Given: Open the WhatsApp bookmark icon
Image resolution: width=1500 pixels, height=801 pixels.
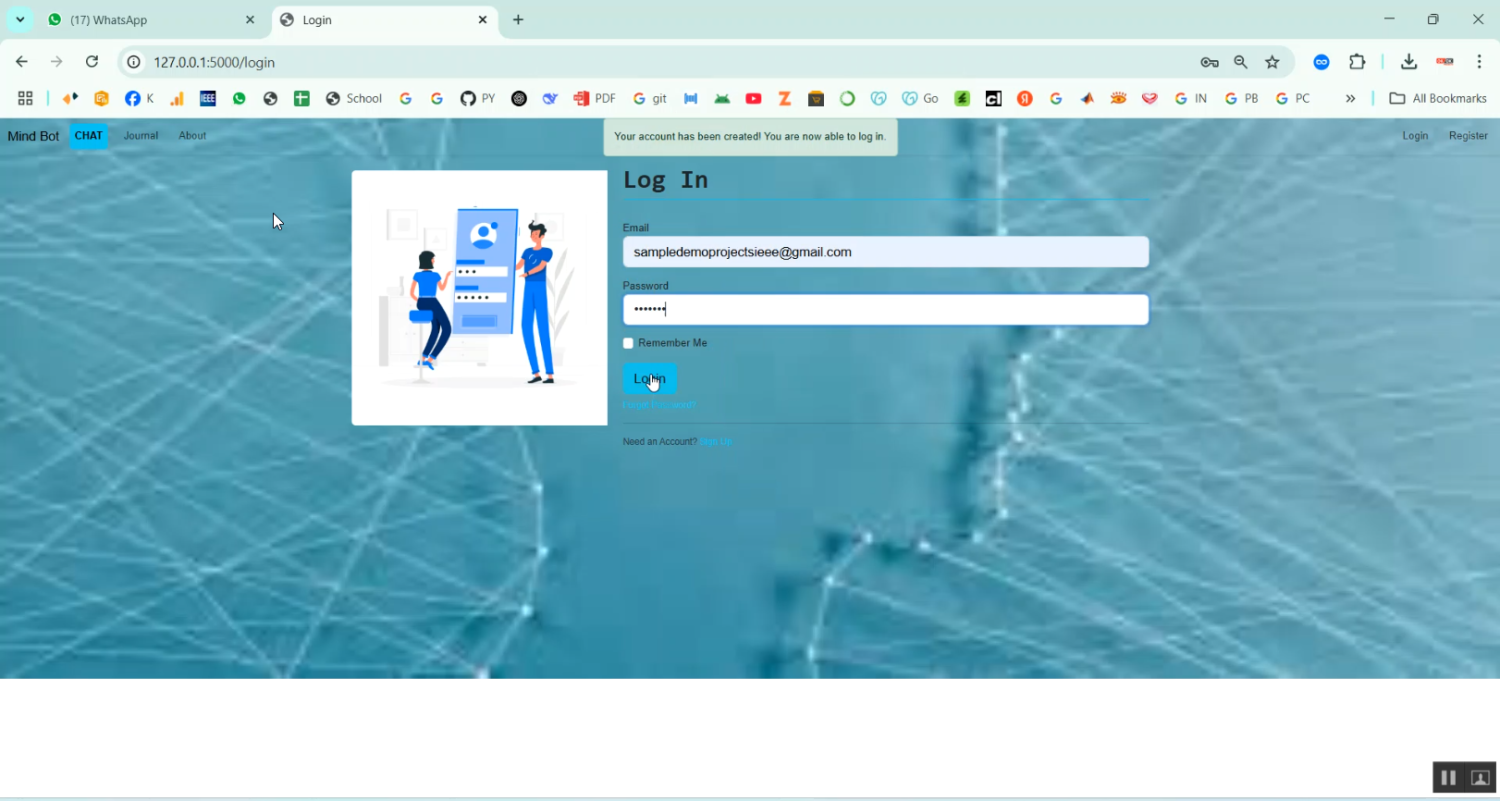Looking at the screenshot, I should 239,98.
